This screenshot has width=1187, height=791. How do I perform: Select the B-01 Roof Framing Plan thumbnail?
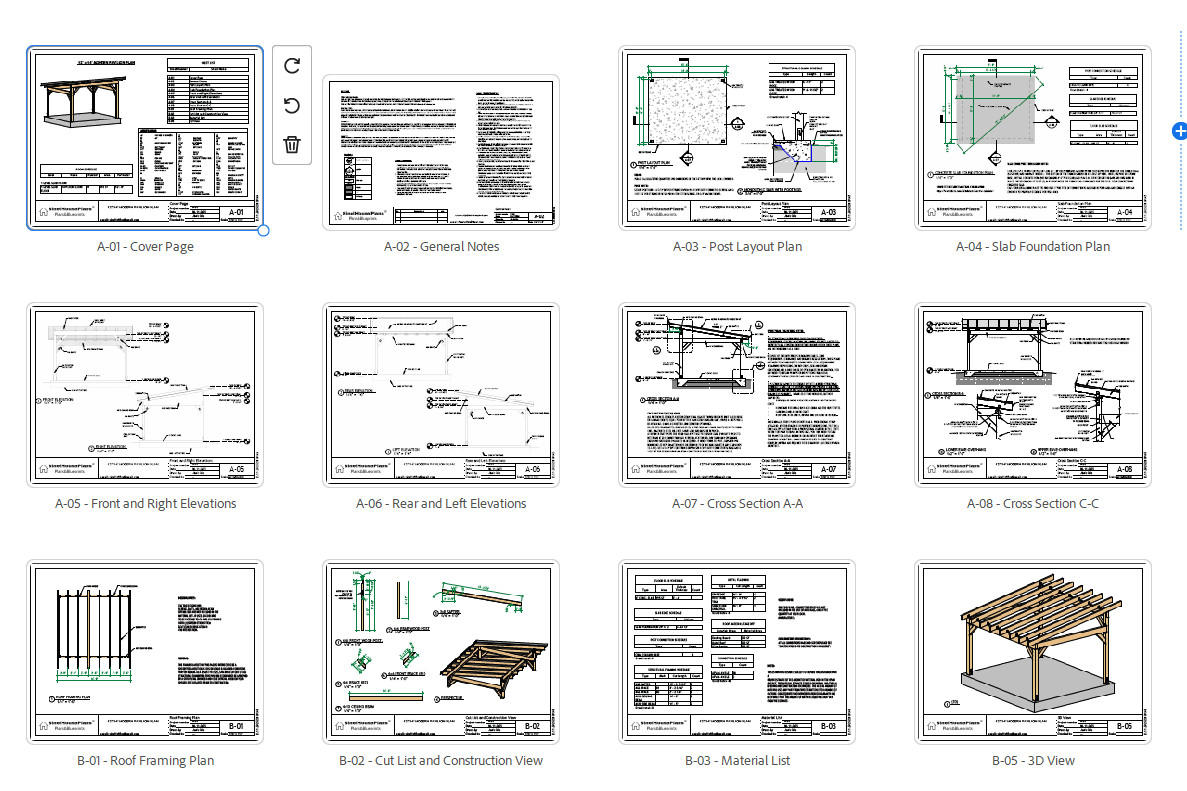click(145, 652)
